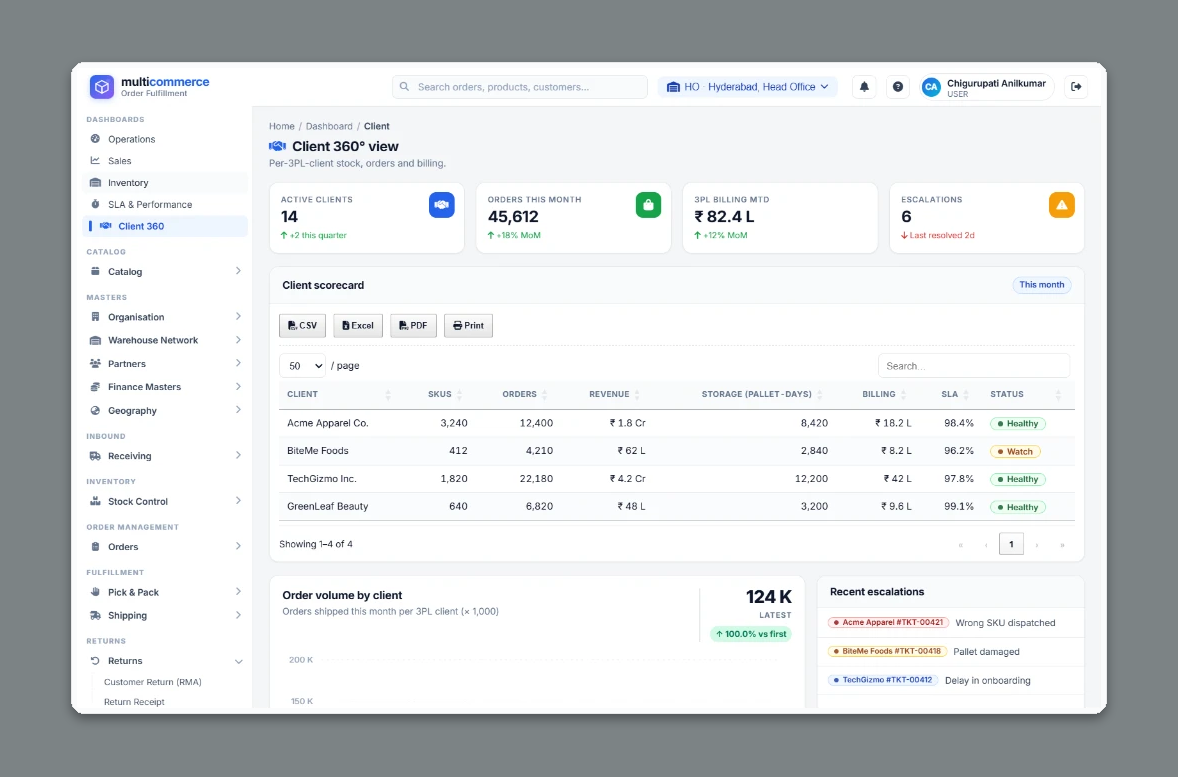Click the search magnifier icon in top bar

coord(404,86)
